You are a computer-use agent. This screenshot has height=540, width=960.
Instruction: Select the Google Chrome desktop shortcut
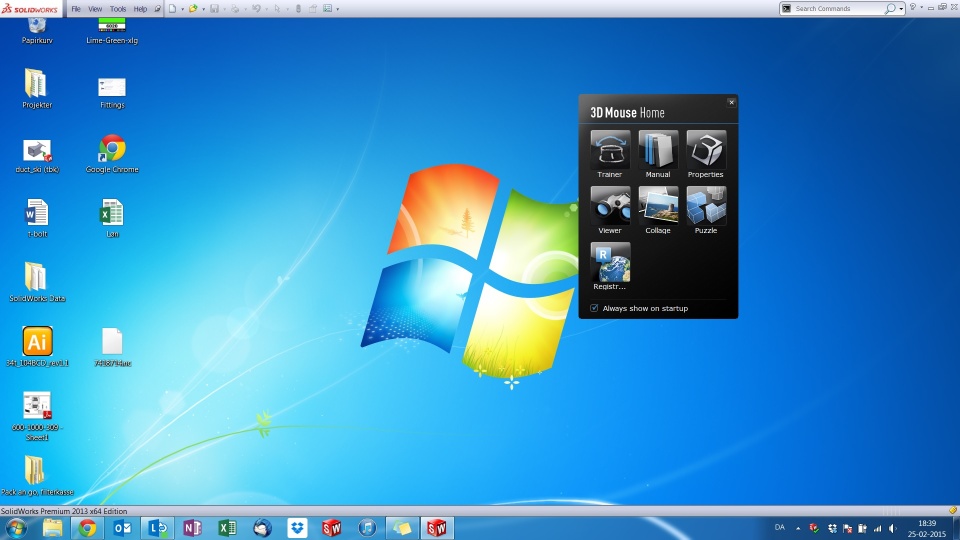coord(112,154)
